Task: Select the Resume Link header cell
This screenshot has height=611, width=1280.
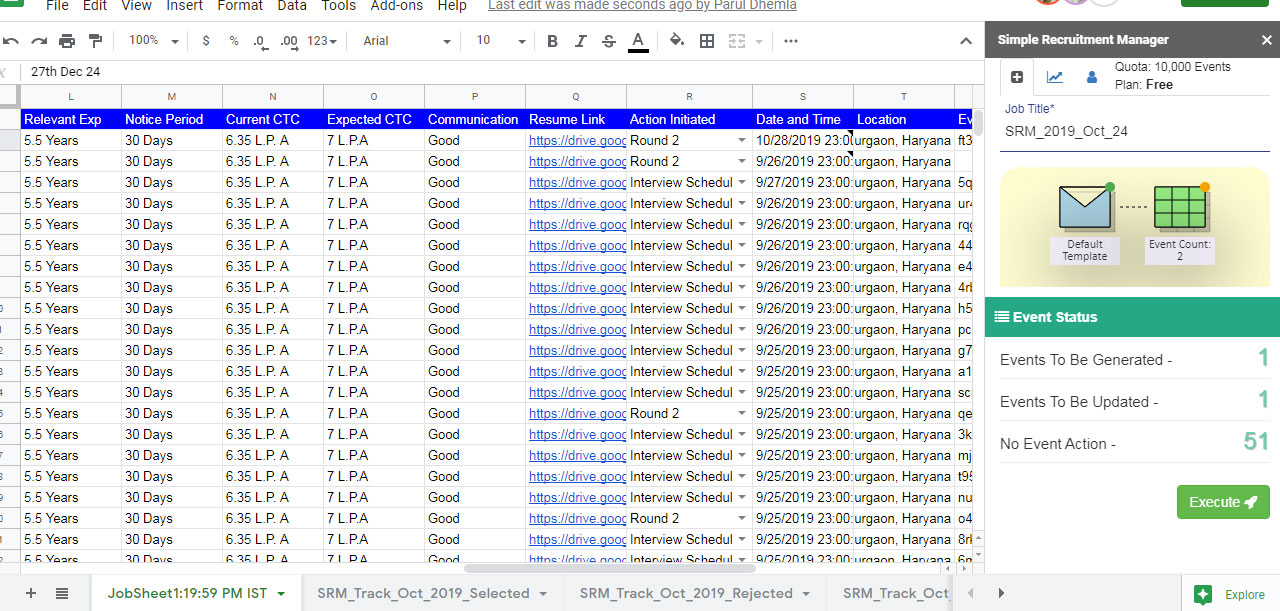Action: (576, 119)
